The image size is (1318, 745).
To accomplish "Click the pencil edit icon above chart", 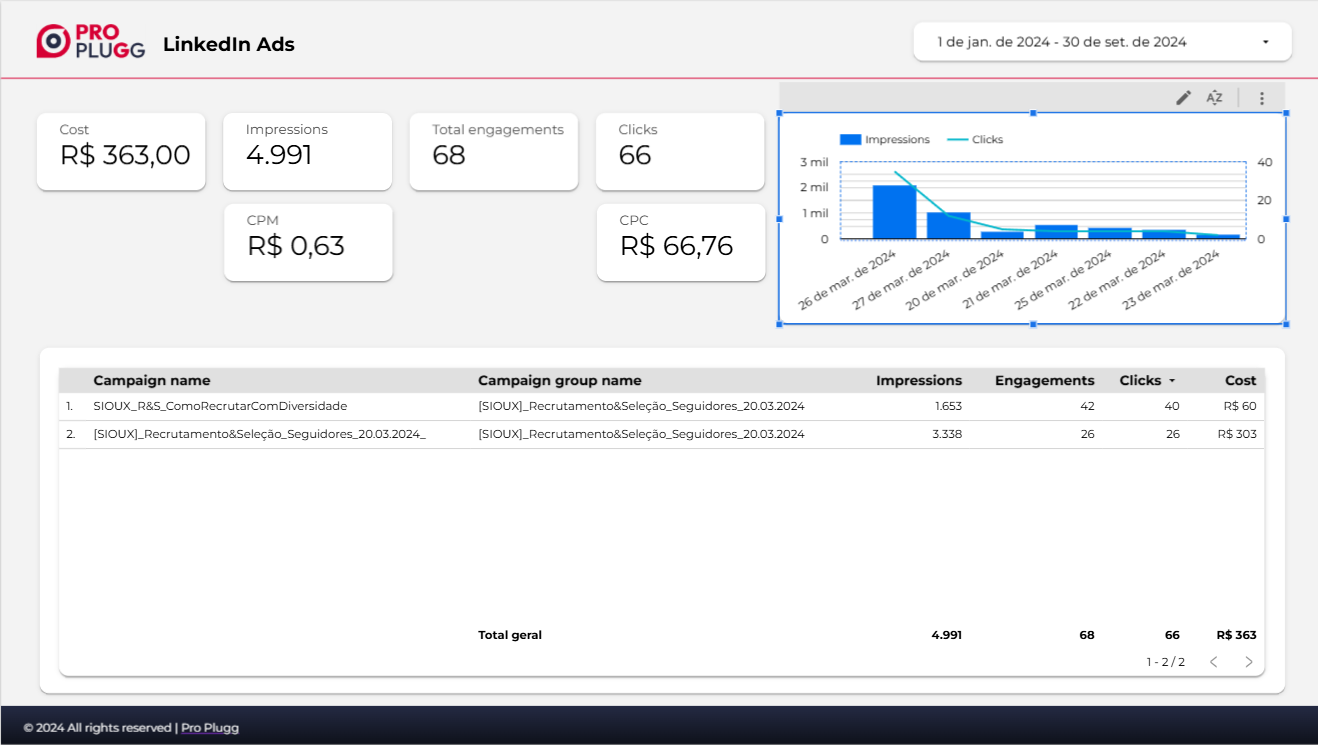I will pyautogui.click(x=1184, y=97).
